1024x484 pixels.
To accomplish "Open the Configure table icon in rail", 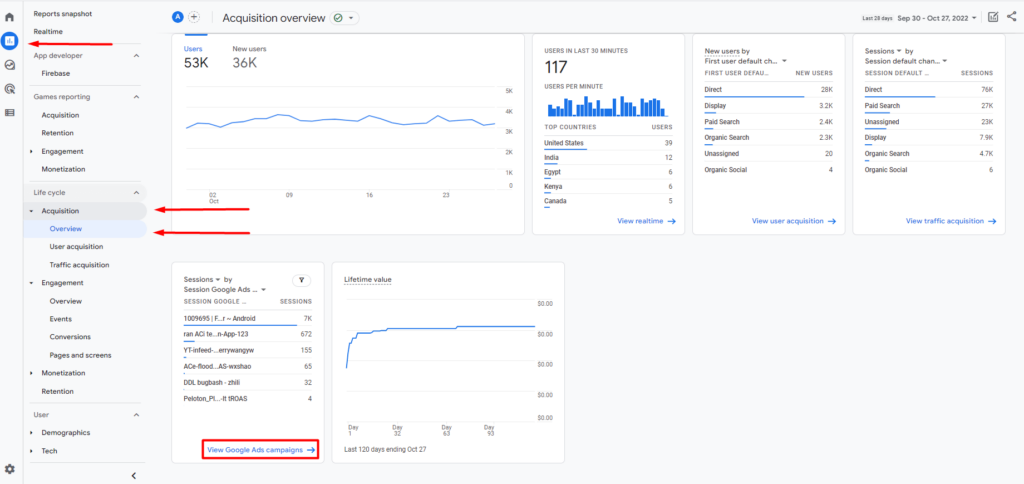I will [9, 112].
